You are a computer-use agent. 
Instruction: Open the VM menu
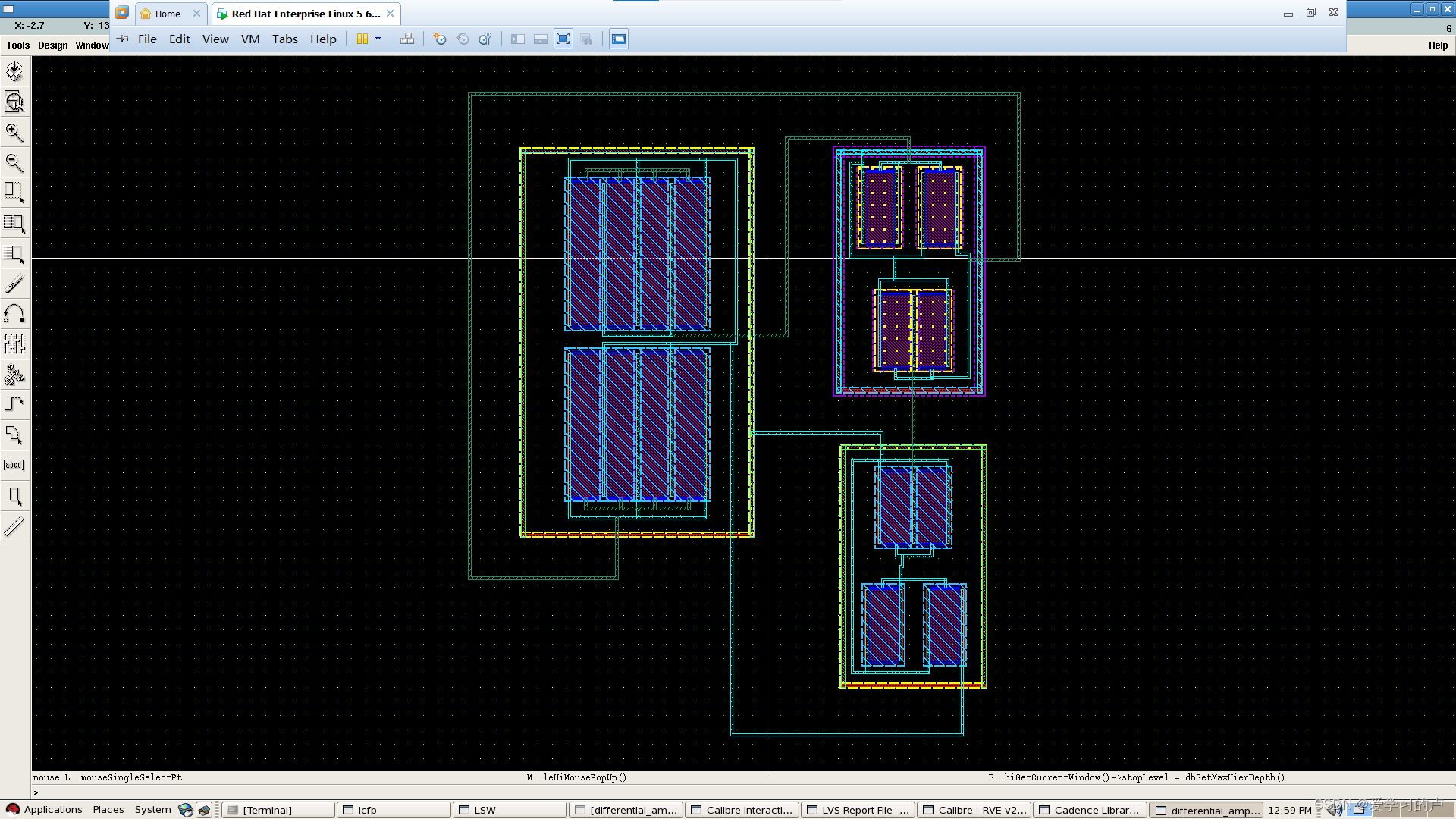click(x=250, y=39)
